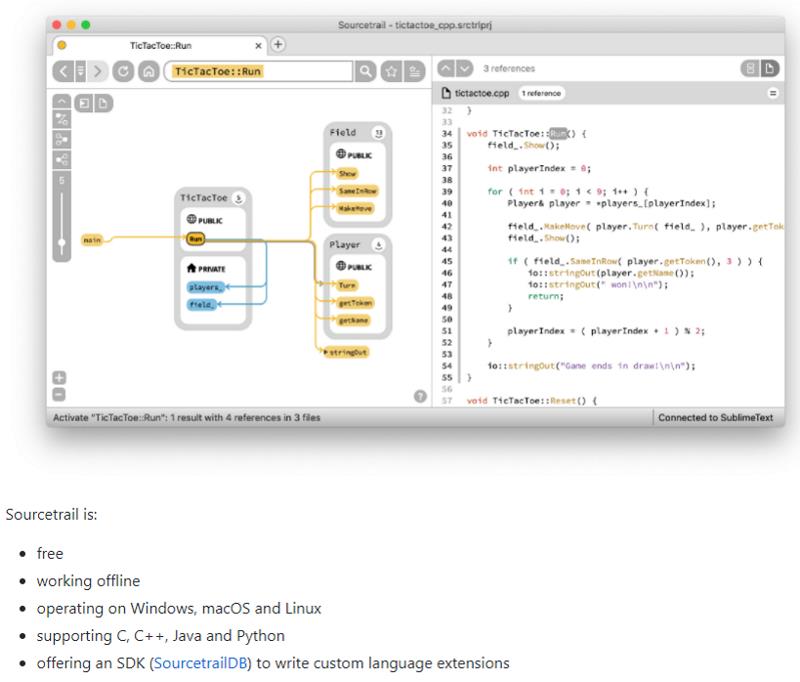800x682 pixels.
Task: Click the graph file grouping toggle icon
Action: click(103, 104)
